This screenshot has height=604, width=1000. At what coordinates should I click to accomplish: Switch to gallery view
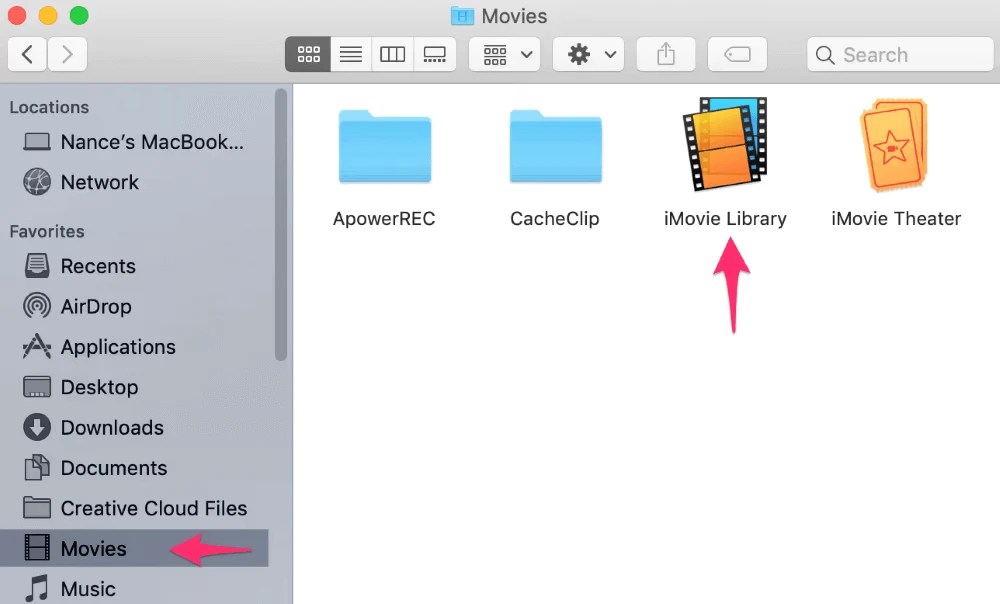[434, 54]
